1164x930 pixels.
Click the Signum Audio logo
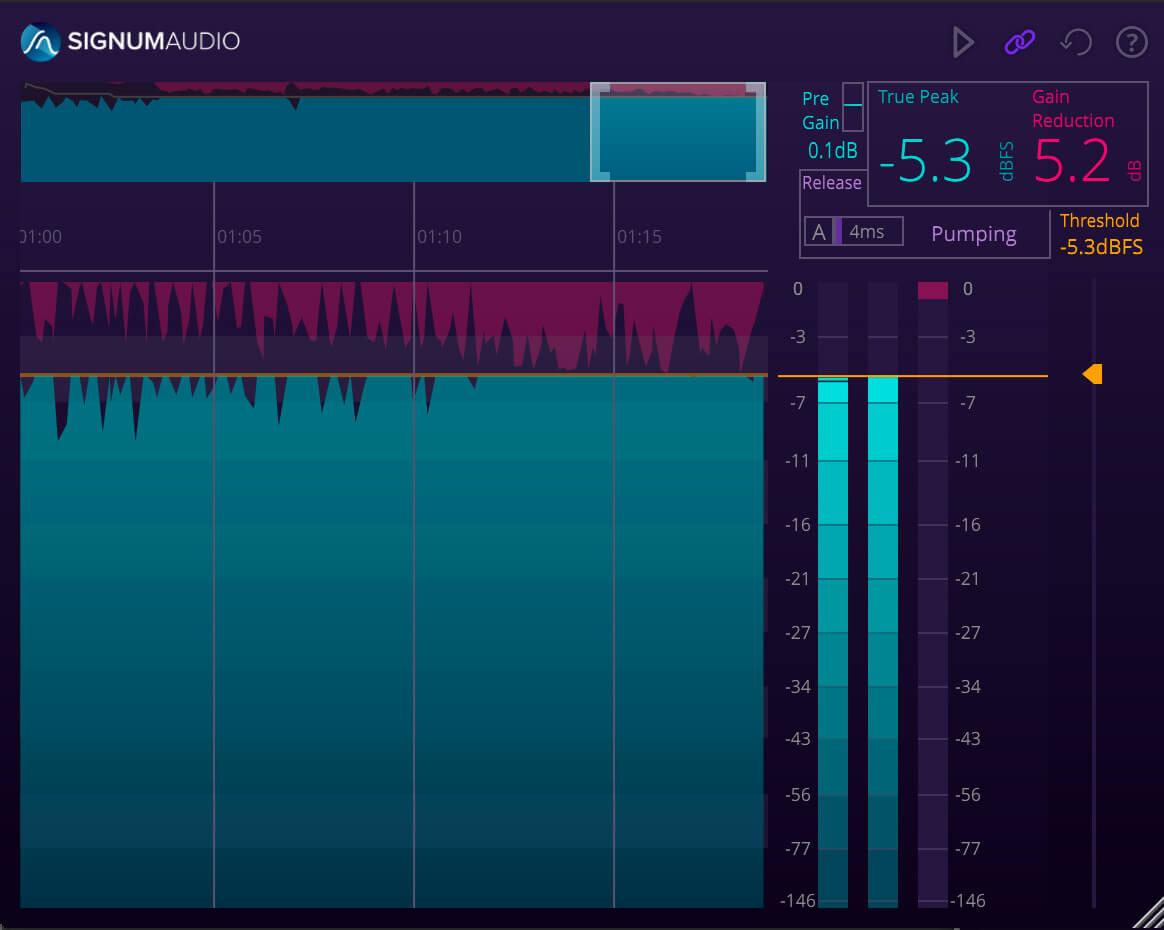(131, 42)
